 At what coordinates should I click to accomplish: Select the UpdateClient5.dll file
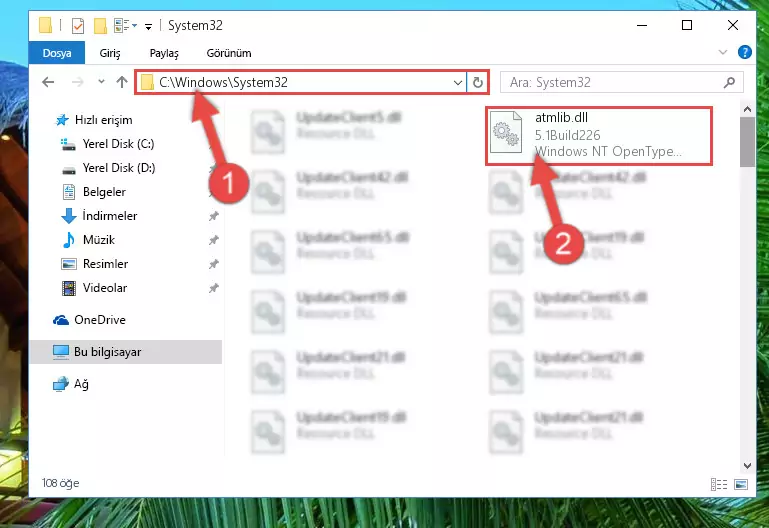(x=326, y=131)
